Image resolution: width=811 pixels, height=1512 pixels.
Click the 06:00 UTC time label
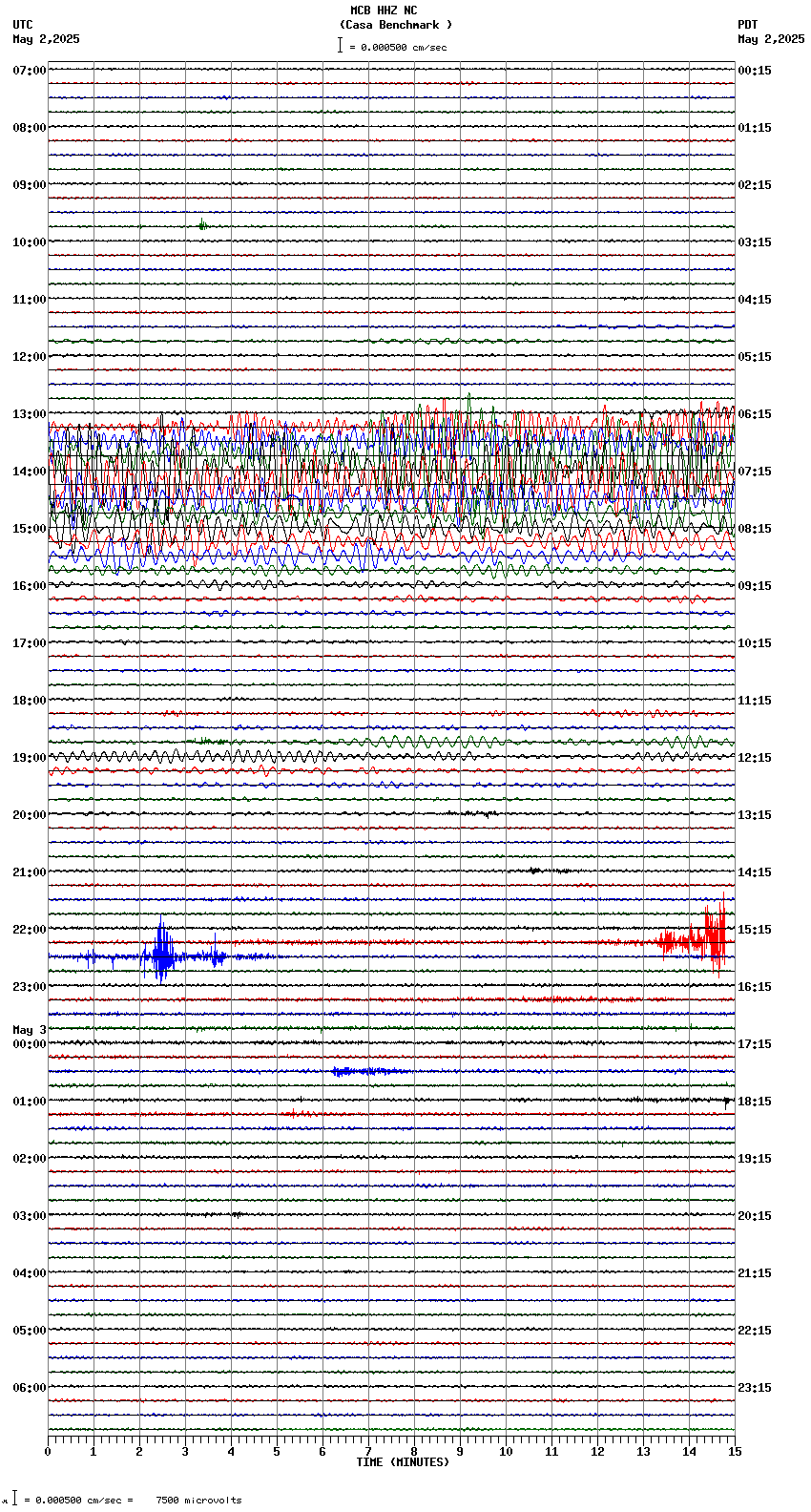coord(30,1388)
